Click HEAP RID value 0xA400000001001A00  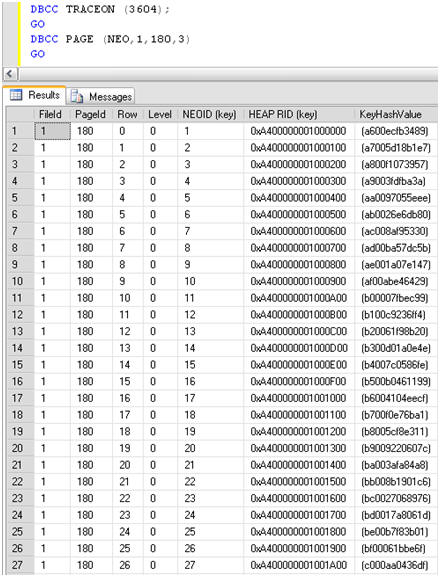pos(298,565)
